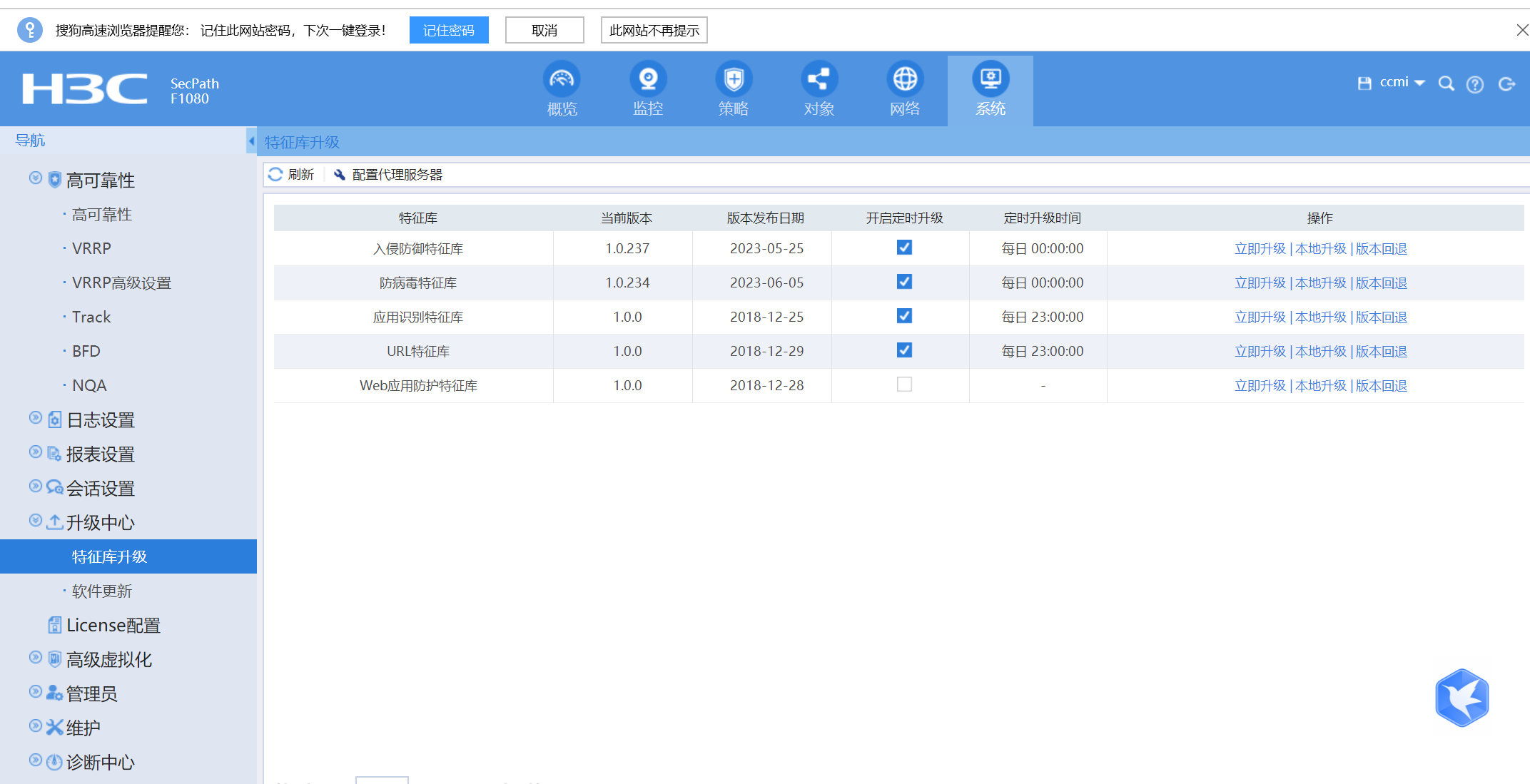1530x784 pixels.
Task: Enable scheduled upgrade for Web应用防护特征库
Action: [904, 385]
